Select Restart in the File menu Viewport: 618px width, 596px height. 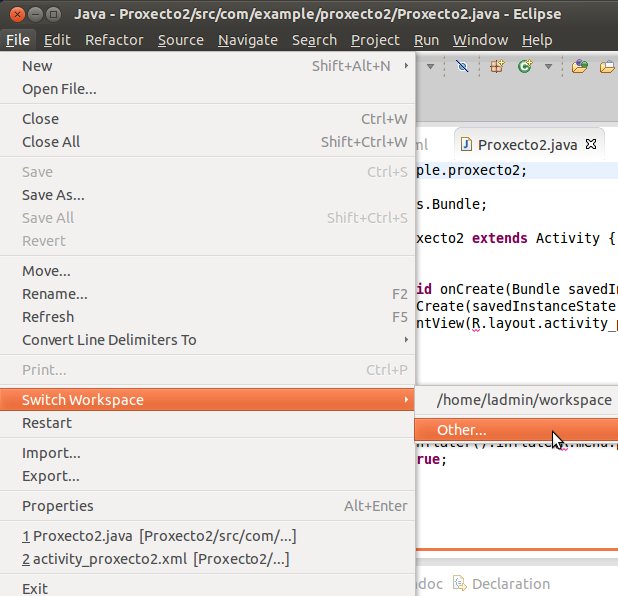coord(207,423)
